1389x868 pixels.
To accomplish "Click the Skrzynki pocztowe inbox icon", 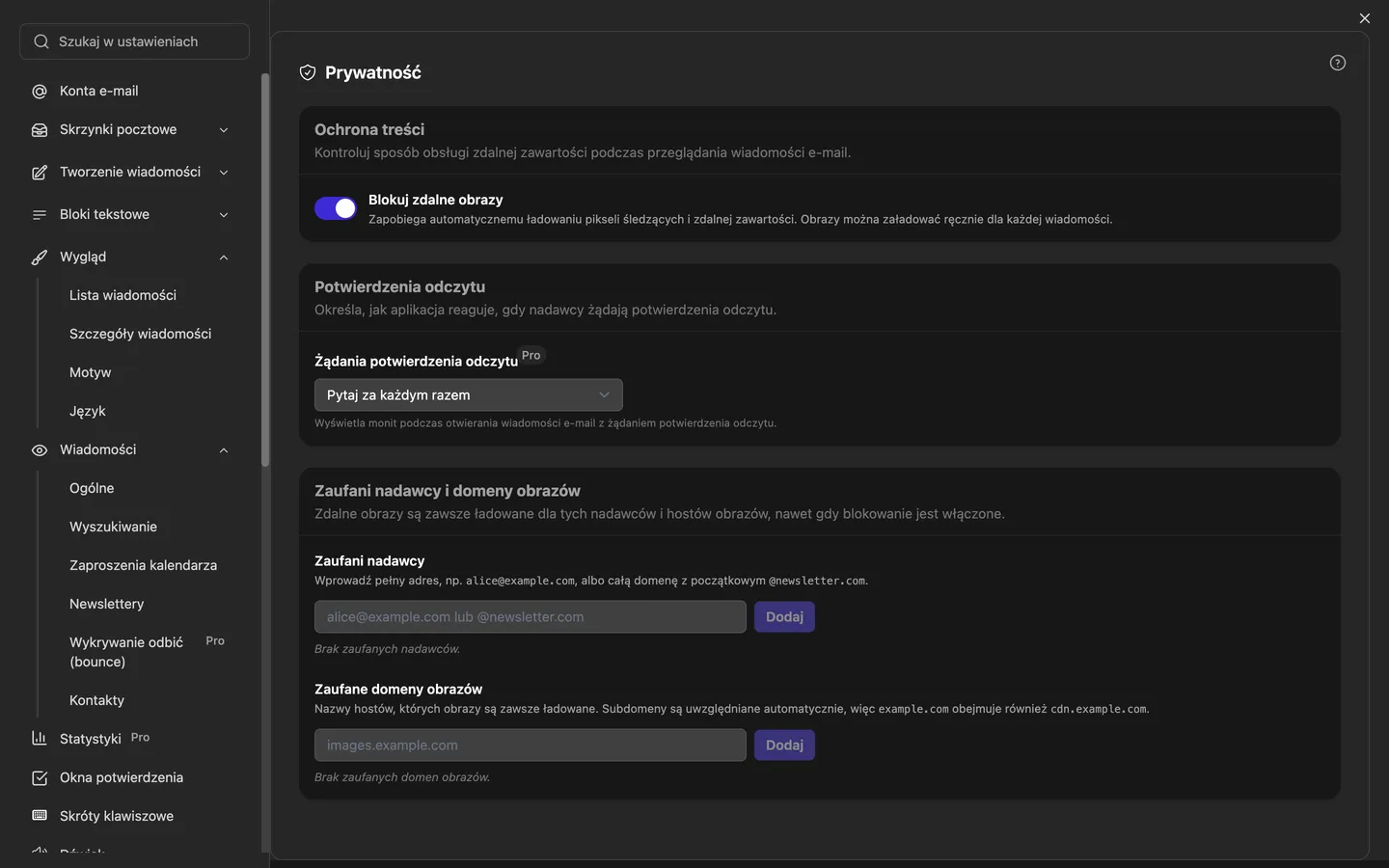I will tap(40, 130).
